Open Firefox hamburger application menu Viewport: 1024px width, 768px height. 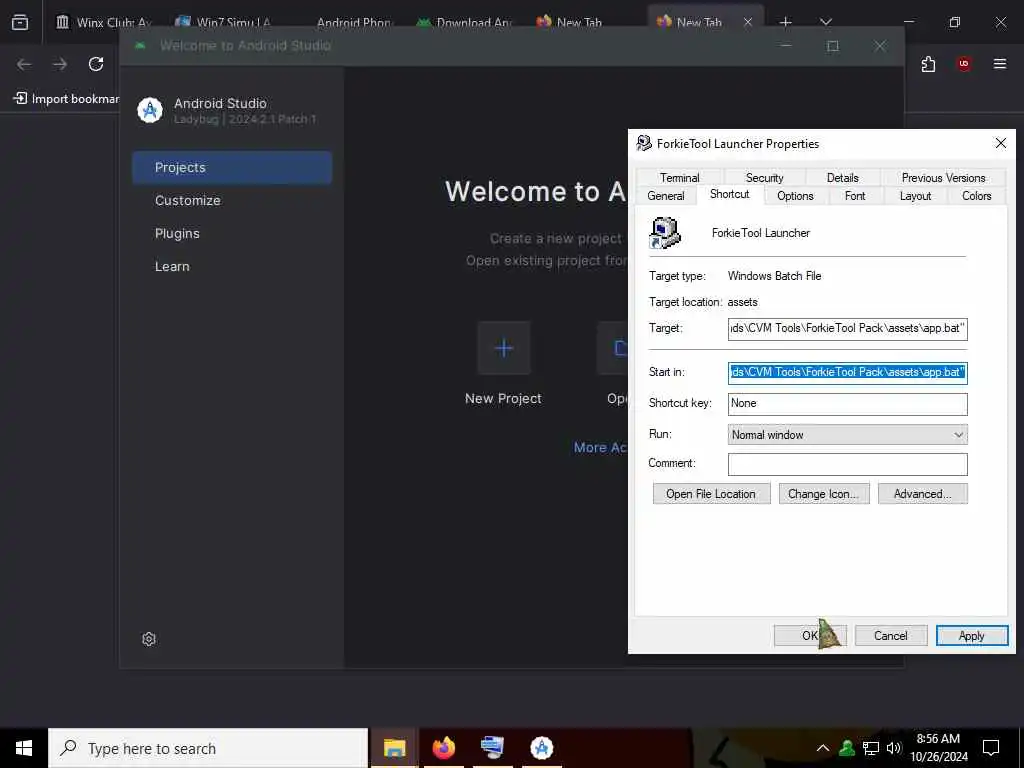(x=1000, y=64)
